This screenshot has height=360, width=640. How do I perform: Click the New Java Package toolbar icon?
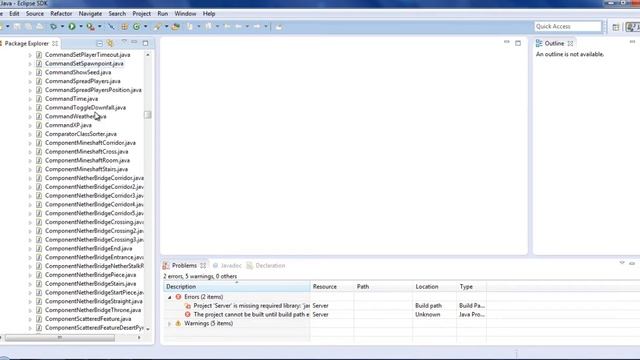click(124, 27)
